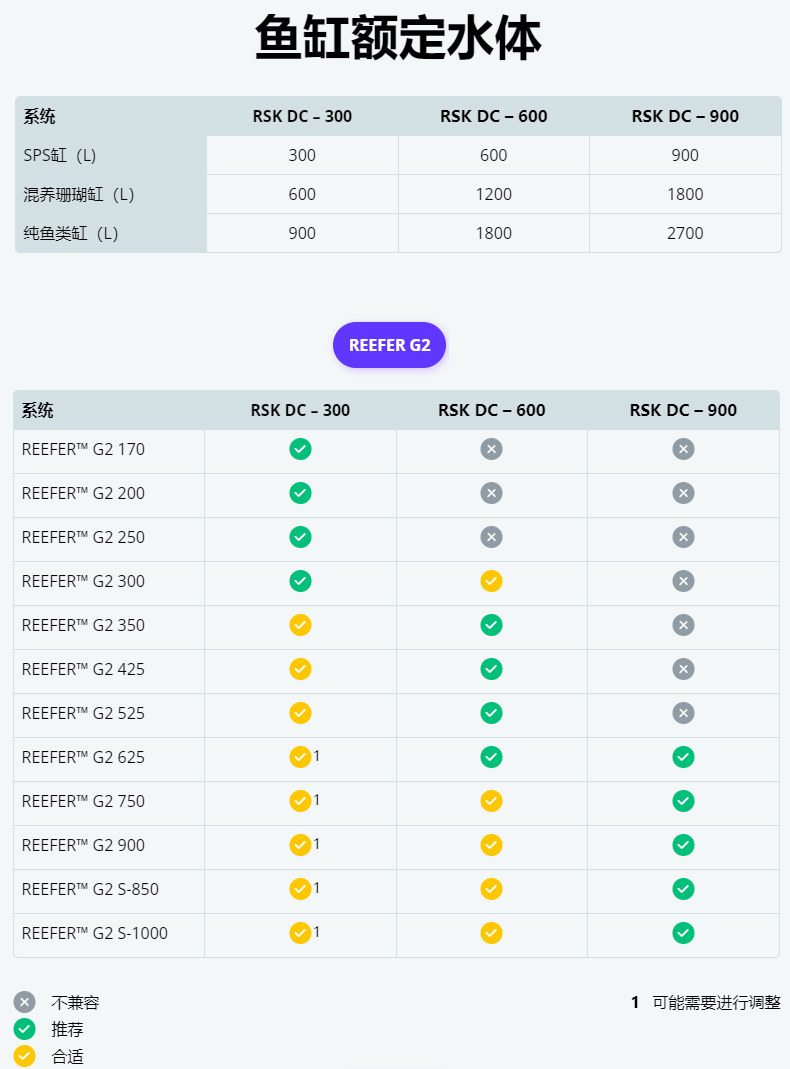This screenshot has height=1069, width=790.
Task: Click the REEFER™ G2 170 row label
Action: [83, 449]
